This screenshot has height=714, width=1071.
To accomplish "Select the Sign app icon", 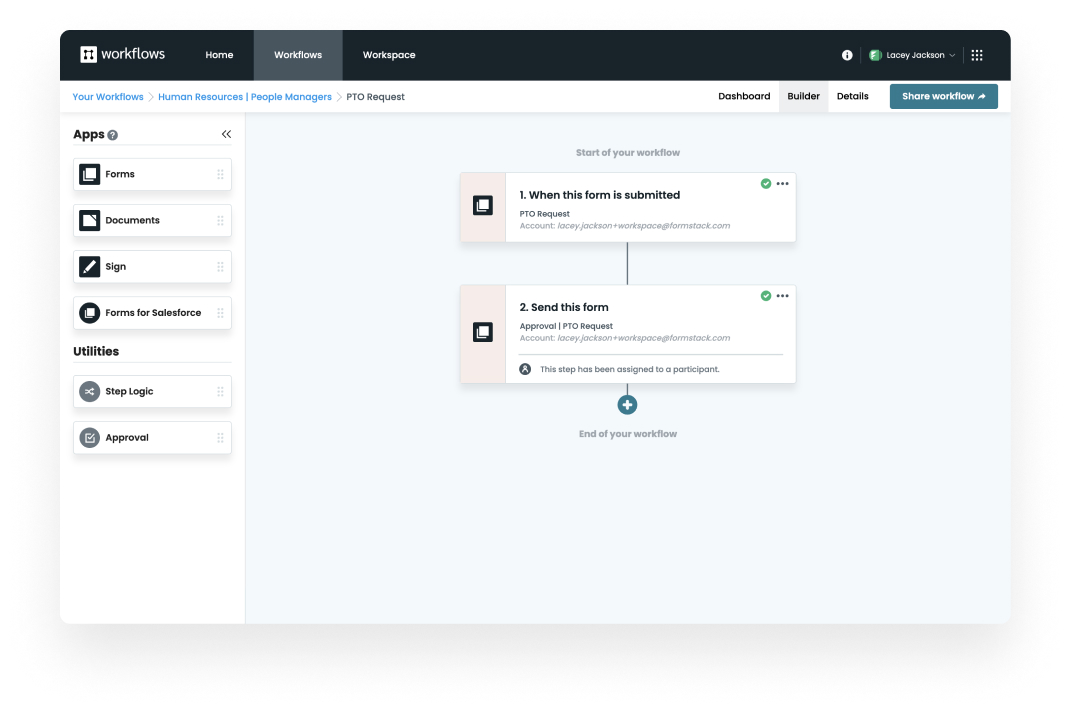I will click(x=89, y=266).
